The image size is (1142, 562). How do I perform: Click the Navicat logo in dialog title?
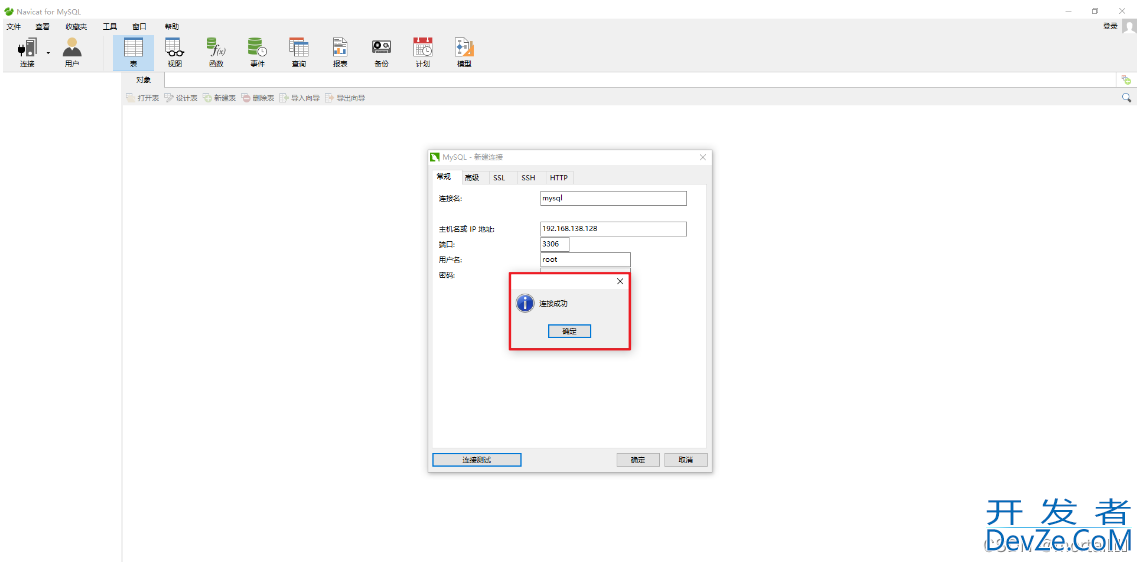[435, 157]
